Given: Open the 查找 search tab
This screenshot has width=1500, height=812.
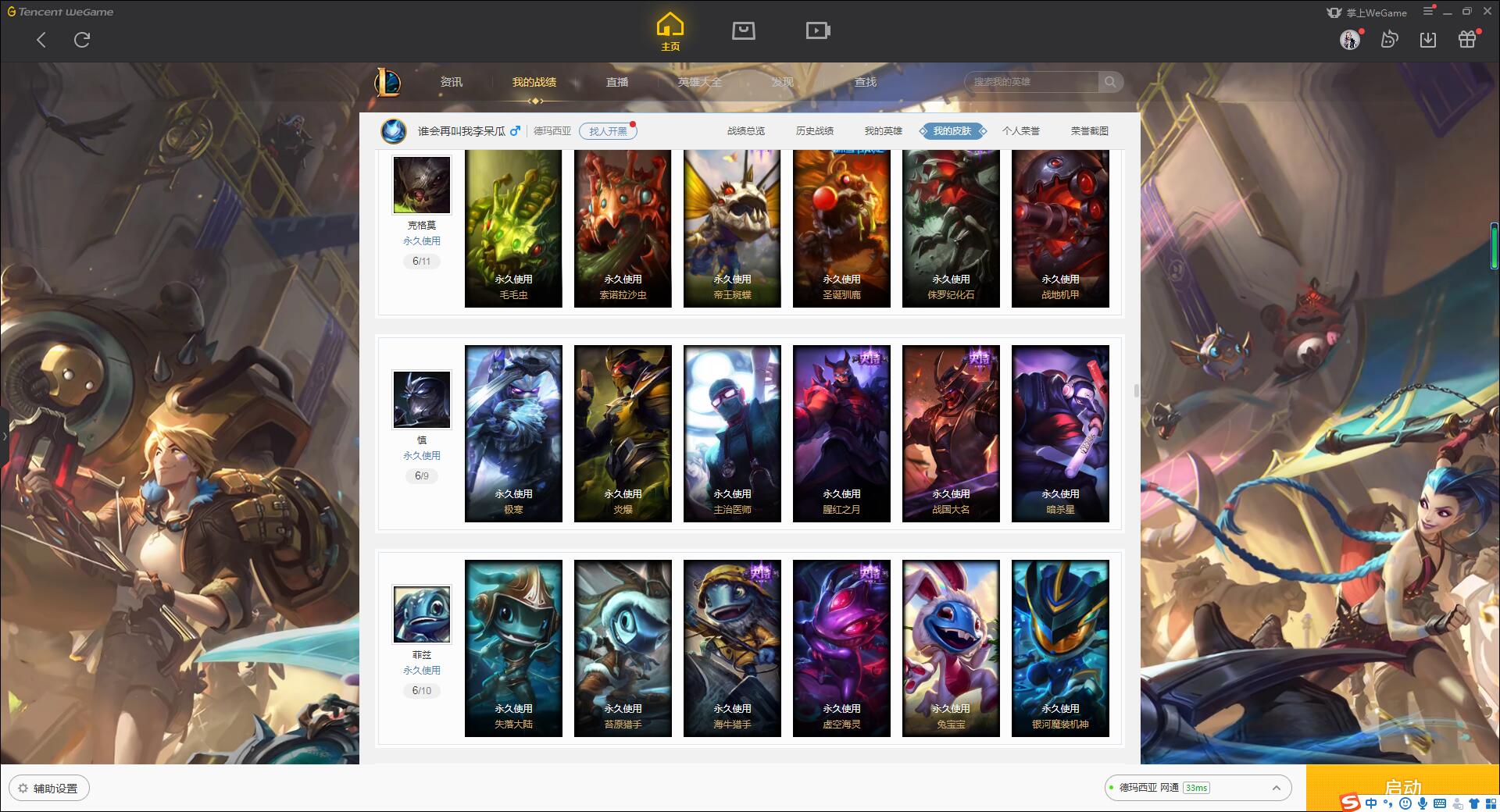Looking at the screenshot, I should pos(866,82).
